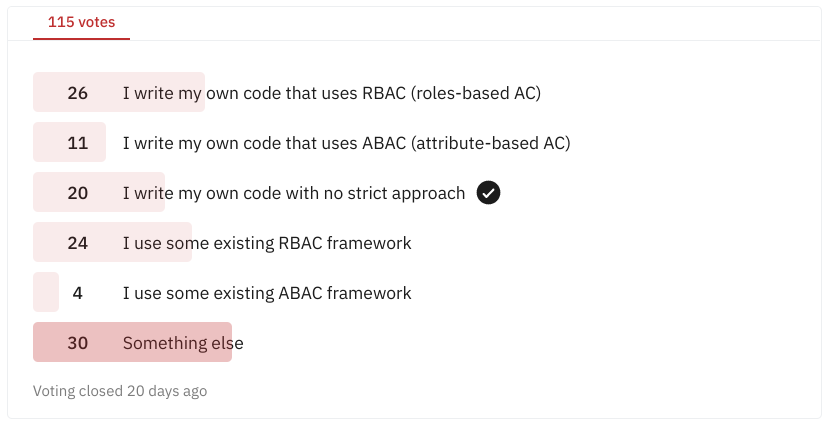Image resolution: width=829 pixels, height=425 pixels.
Task: Pick 'I write my own code with no strict approach'
Action: (x=294, y=193)
